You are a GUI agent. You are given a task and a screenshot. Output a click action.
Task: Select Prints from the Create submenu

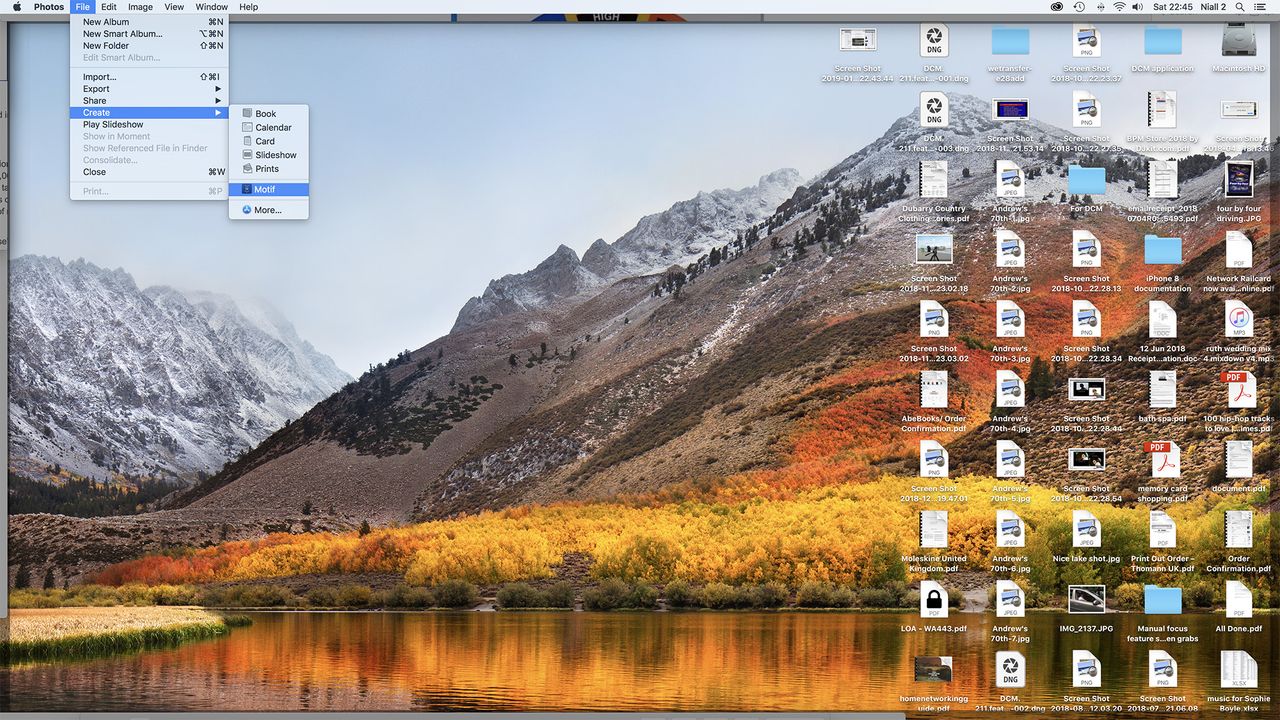pos(268,169)
